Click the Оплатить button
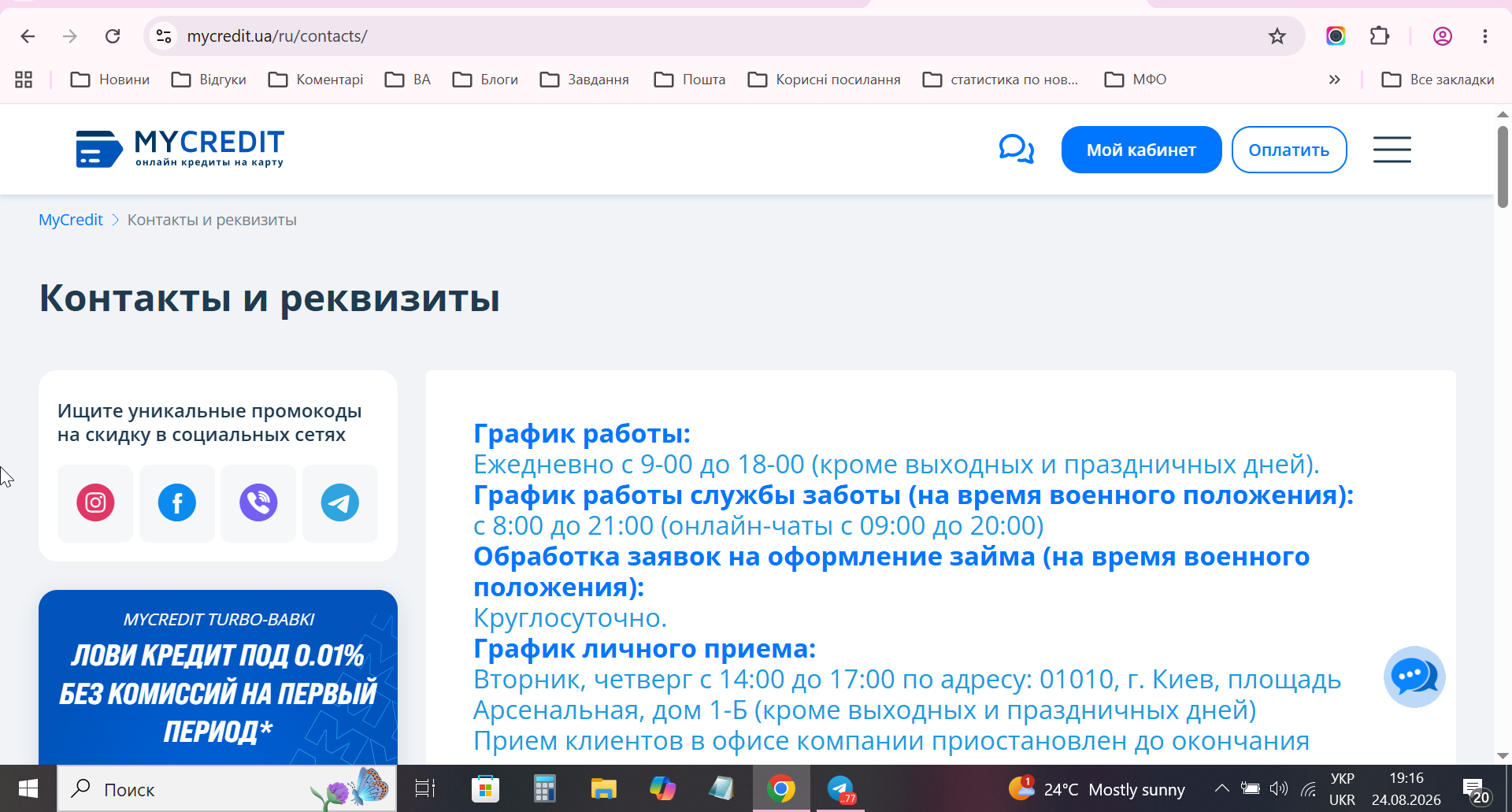This screenshot has width=1512, height=812. (x=1289, y=150)
